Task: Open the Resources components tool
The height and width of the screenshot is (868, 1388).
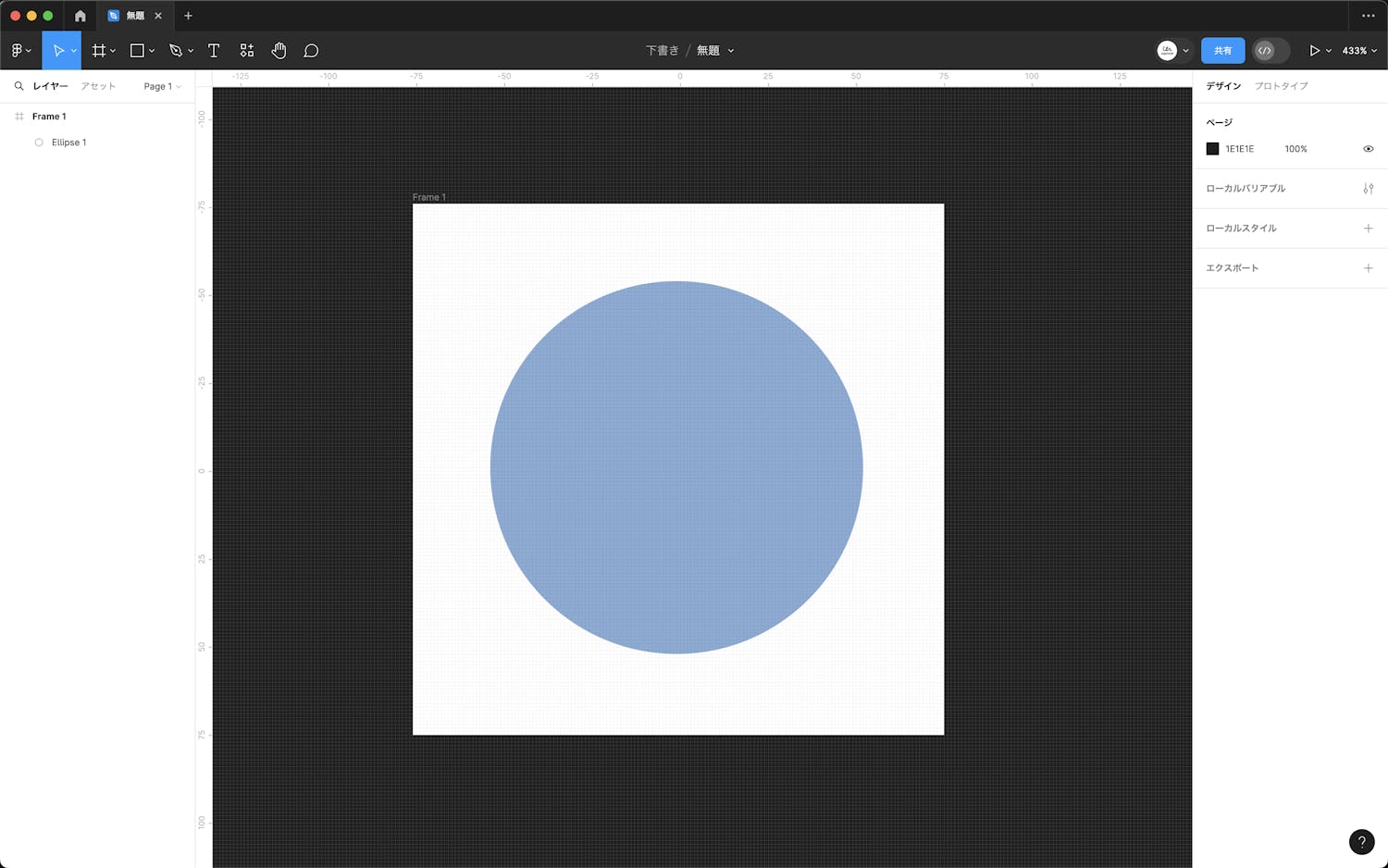Action: tap(247, 51)
